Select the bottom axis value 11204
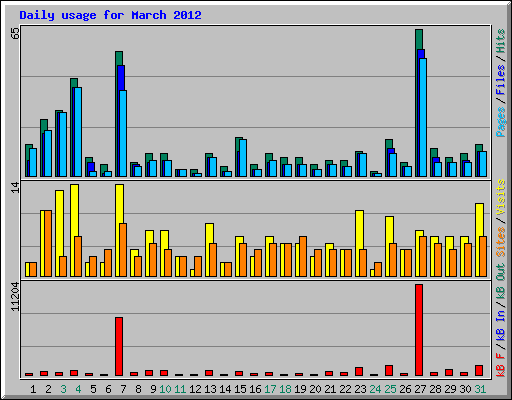The width and height of the screenshot is (512, 400). [15, 297]
